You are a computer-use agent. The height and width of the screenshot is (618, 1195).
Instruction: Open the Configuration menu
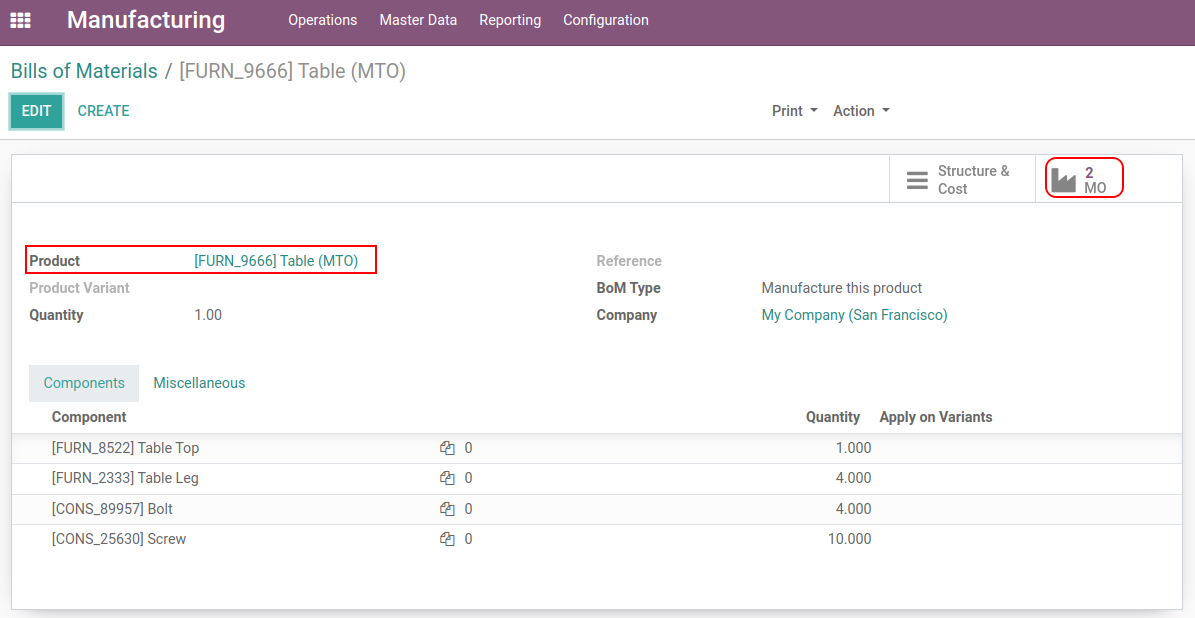(605, 20)
